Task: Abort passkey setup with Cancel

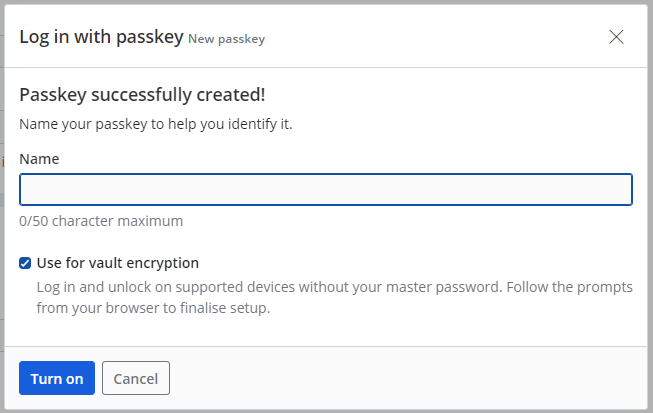Action: coord(136,379)
